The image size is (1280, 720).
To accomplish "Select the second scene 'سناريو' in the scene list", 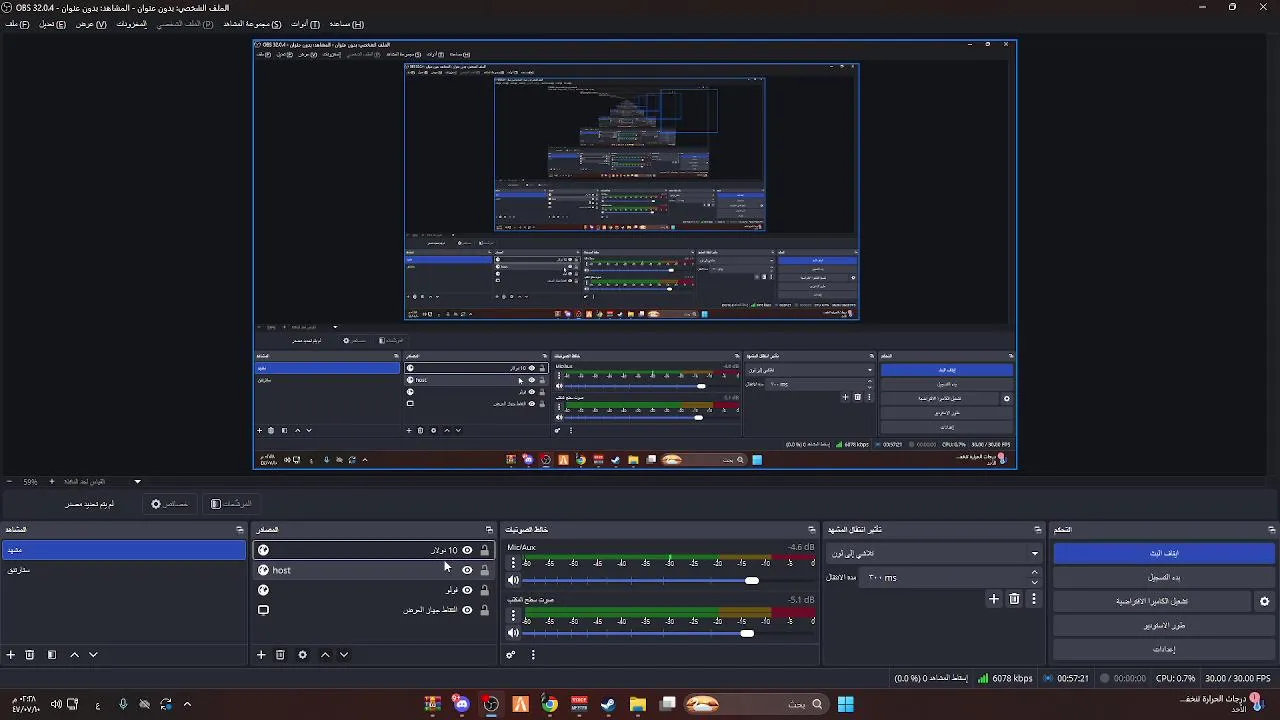I will pyautogui.click(x=122, y=570).
